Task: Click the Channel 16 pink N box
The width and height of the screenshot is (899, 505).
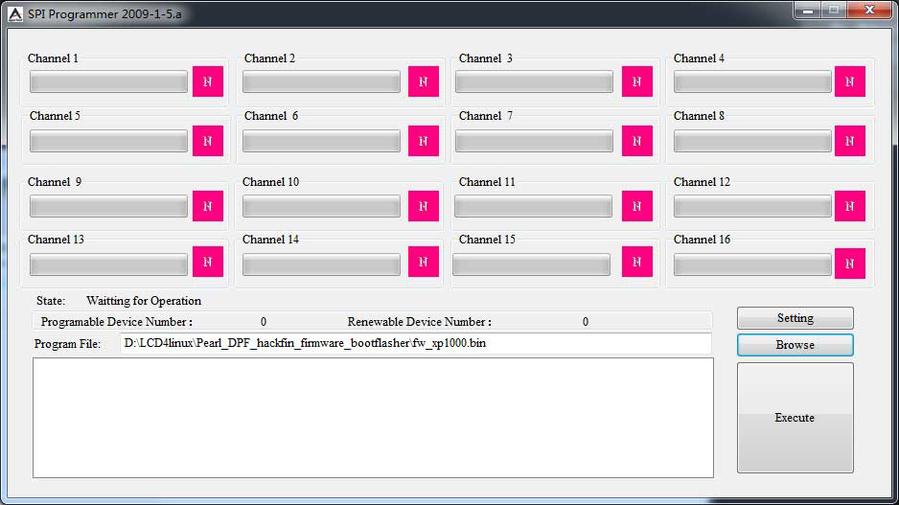Action: point(849,264)
